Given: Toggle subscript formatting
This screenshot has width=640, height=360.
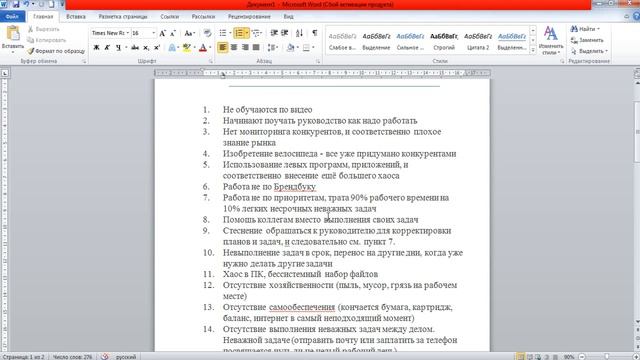Looking at the screenshot, I should [146, 48].
